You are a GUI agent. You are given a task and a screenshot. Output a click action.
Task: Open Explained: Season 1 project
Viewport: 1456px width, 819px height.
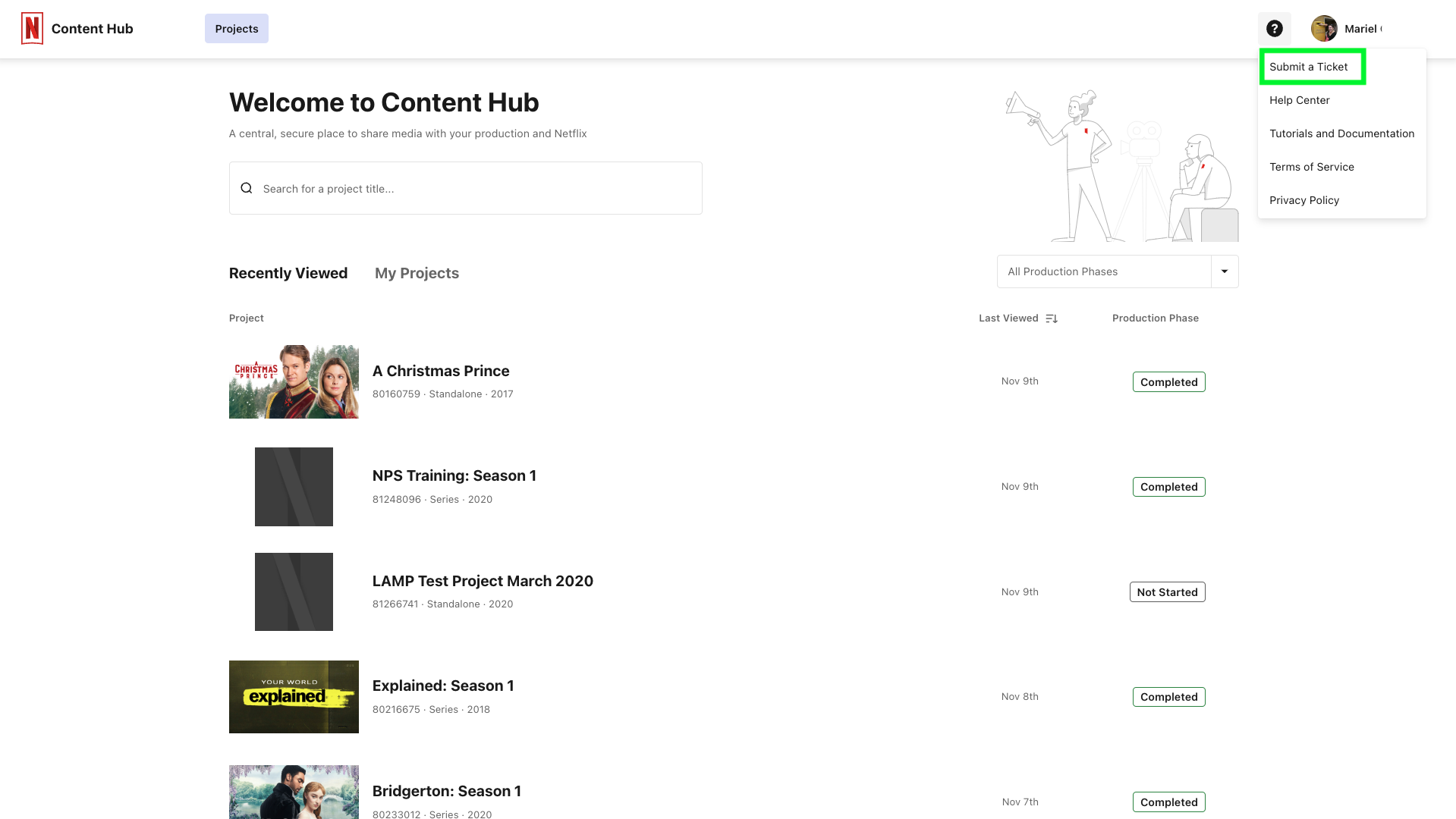point(443,686)
